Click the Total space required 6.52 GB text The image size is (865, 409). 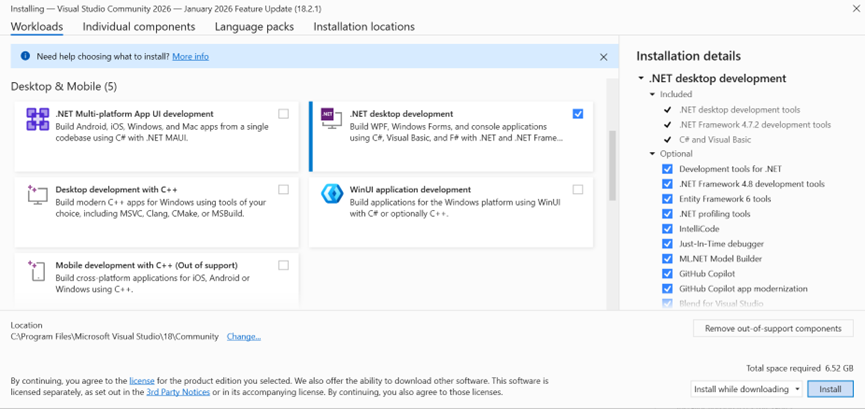[x=800, y=368]
